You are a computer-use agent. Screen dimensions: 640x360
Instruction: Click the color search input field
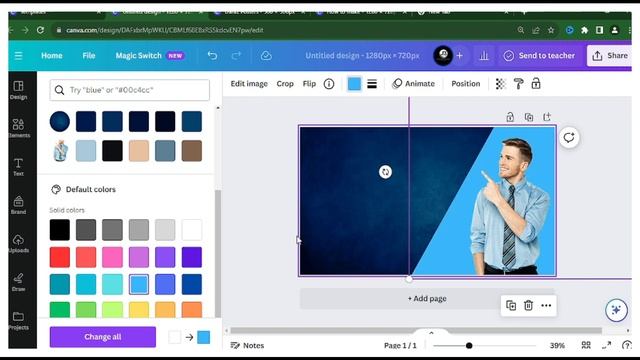[129, 90]
